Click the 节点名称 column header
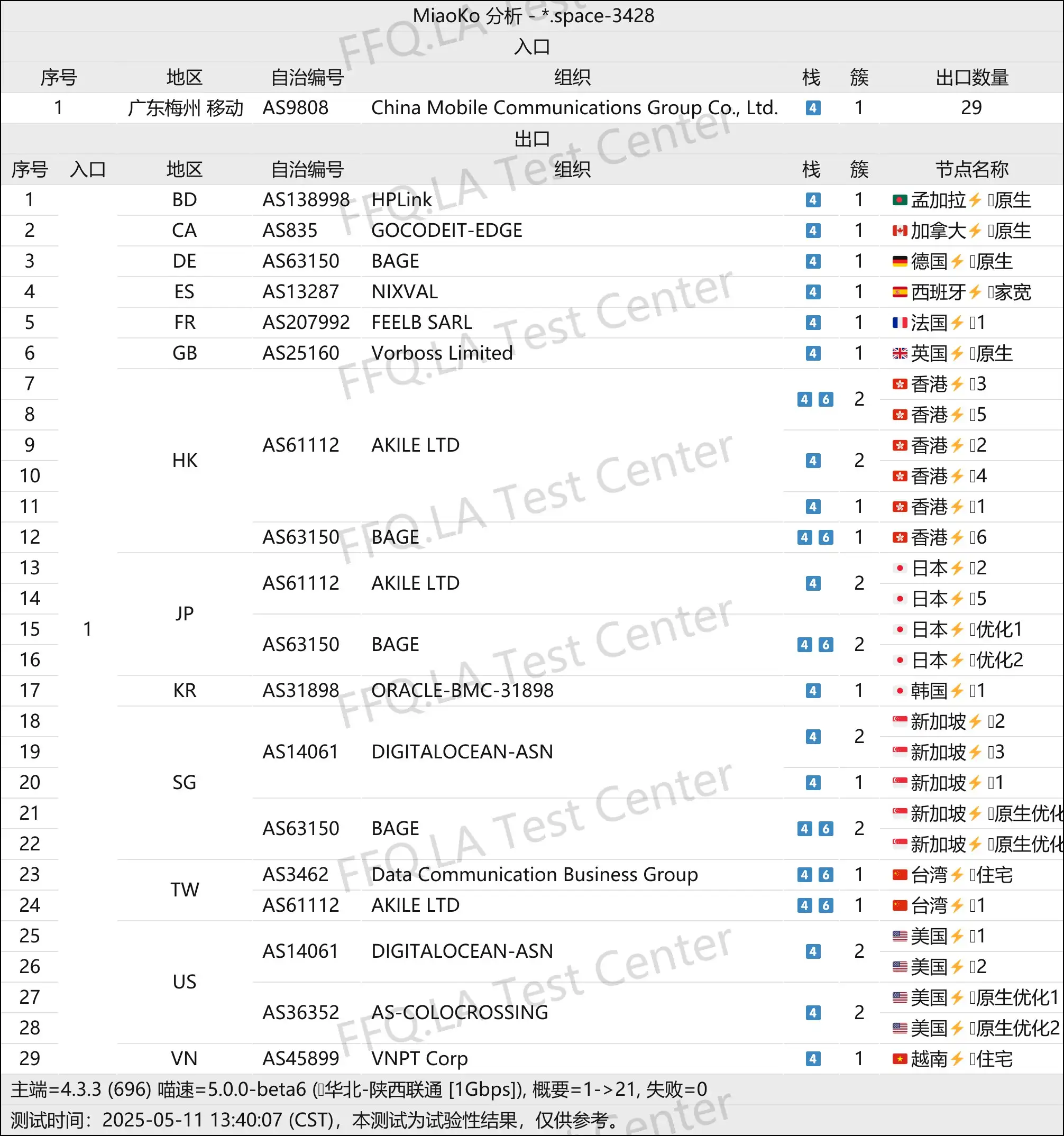This screenshot has height=1136, width=1064. 972,170
